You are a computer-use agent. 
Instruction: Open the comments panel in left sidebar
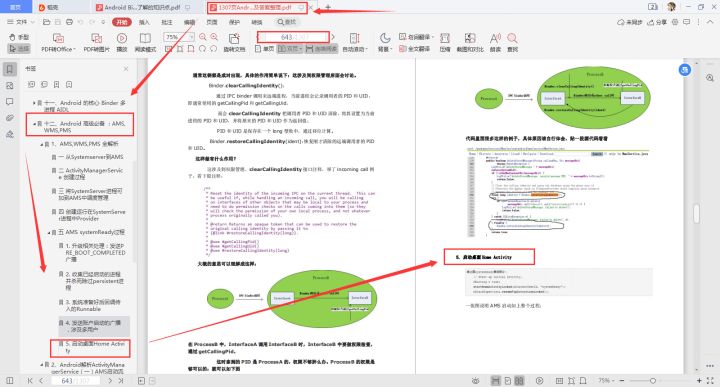10,102
